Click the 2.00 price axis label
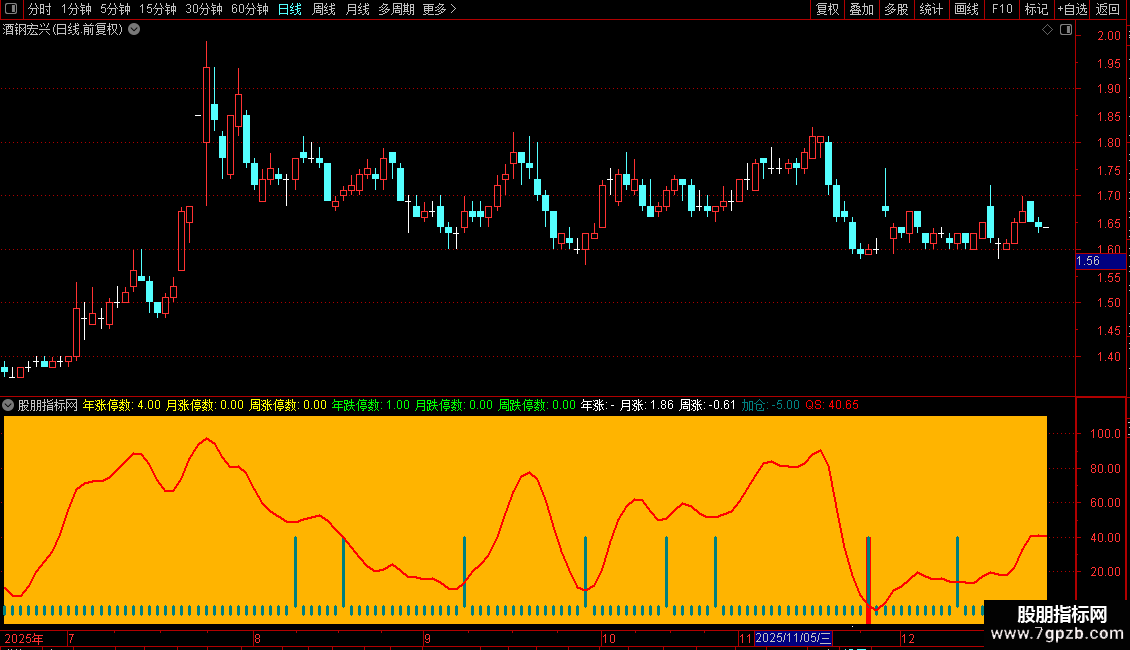 coord(1108,35)
